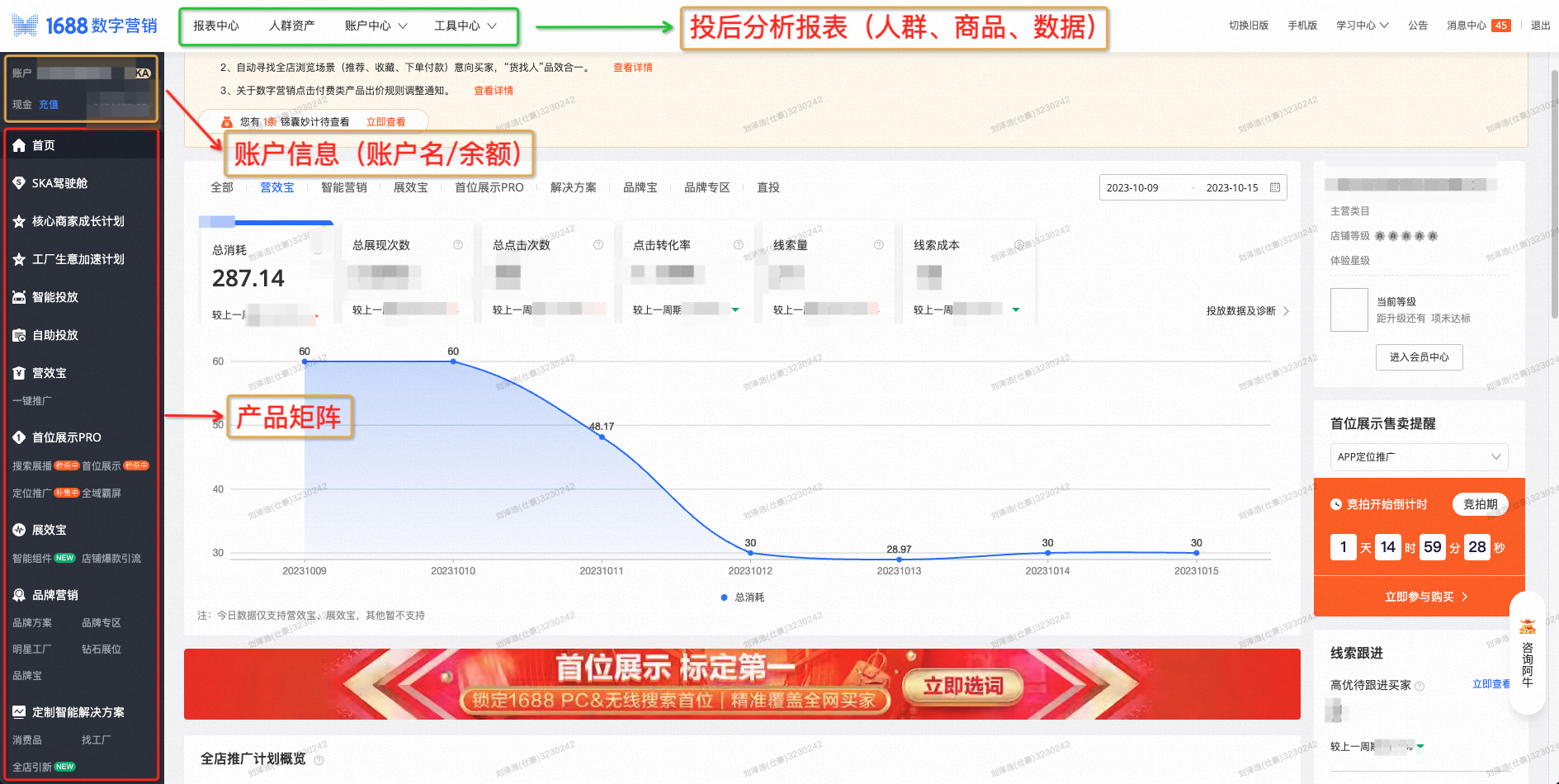Open the 报表中心 menu

216,26
